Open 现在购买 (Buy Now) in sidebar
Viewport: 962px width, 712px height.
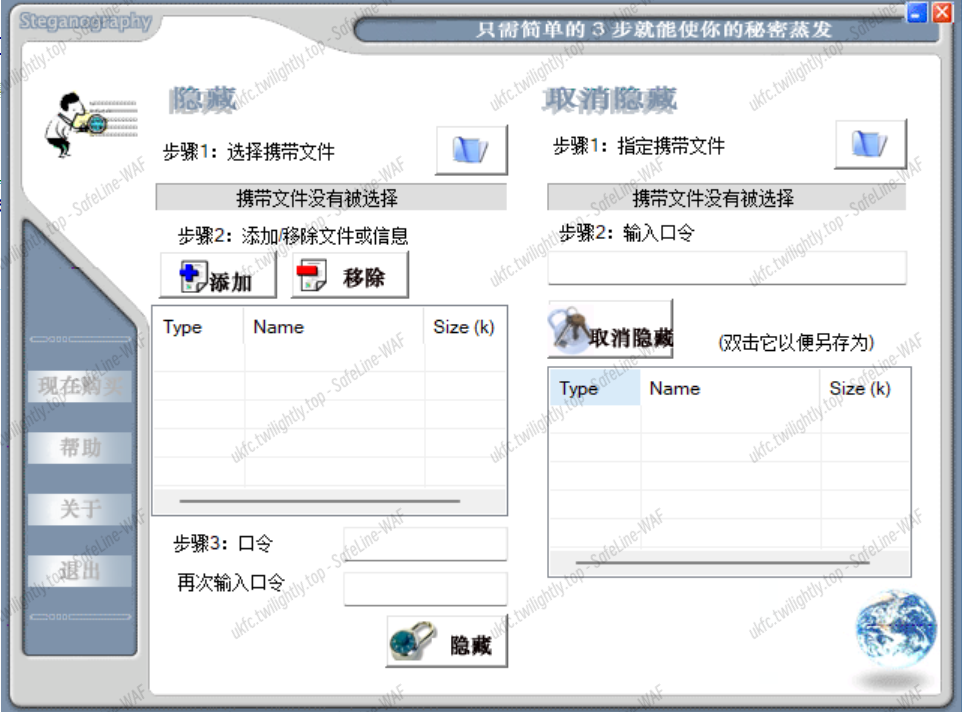click(81, 385)
